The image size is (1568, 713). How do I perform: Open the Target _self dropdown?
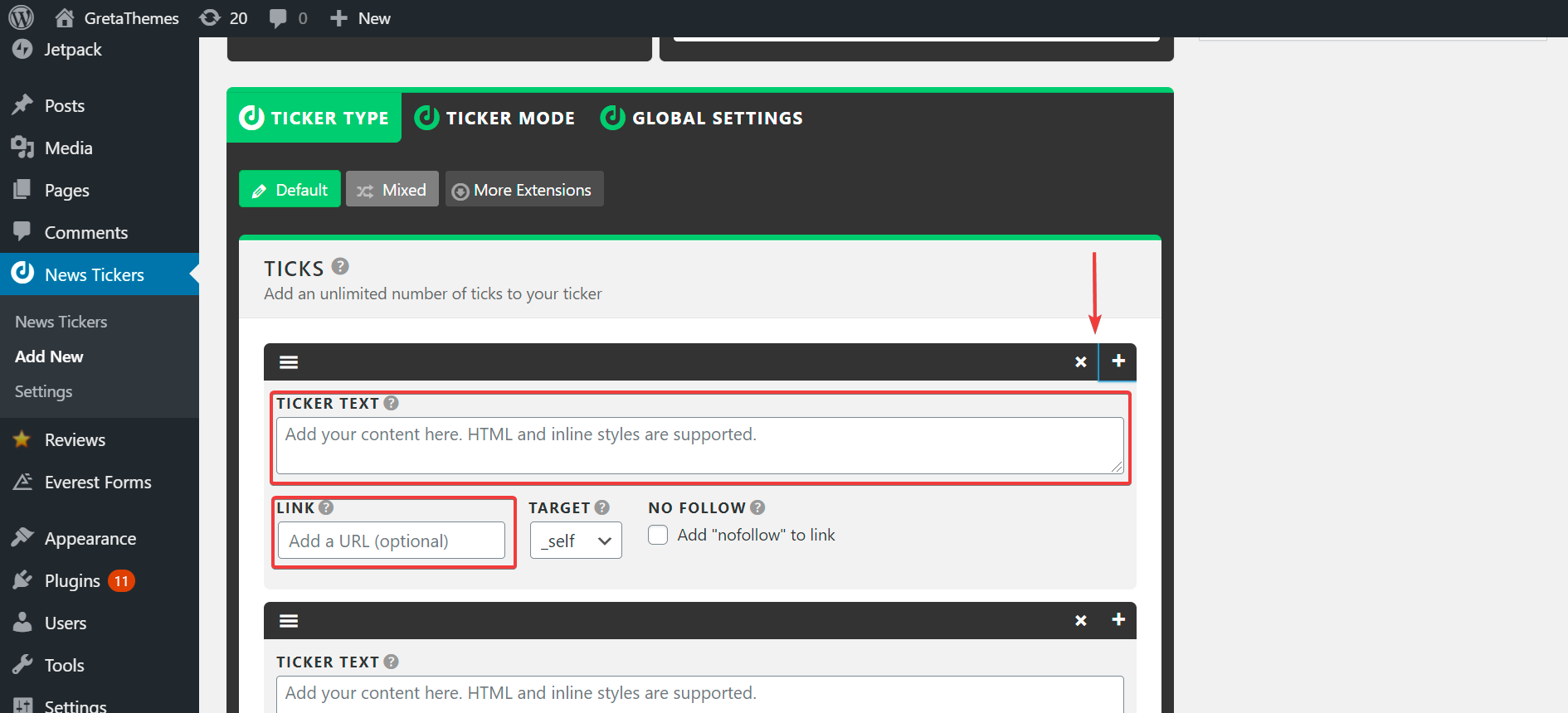(576, 541)
